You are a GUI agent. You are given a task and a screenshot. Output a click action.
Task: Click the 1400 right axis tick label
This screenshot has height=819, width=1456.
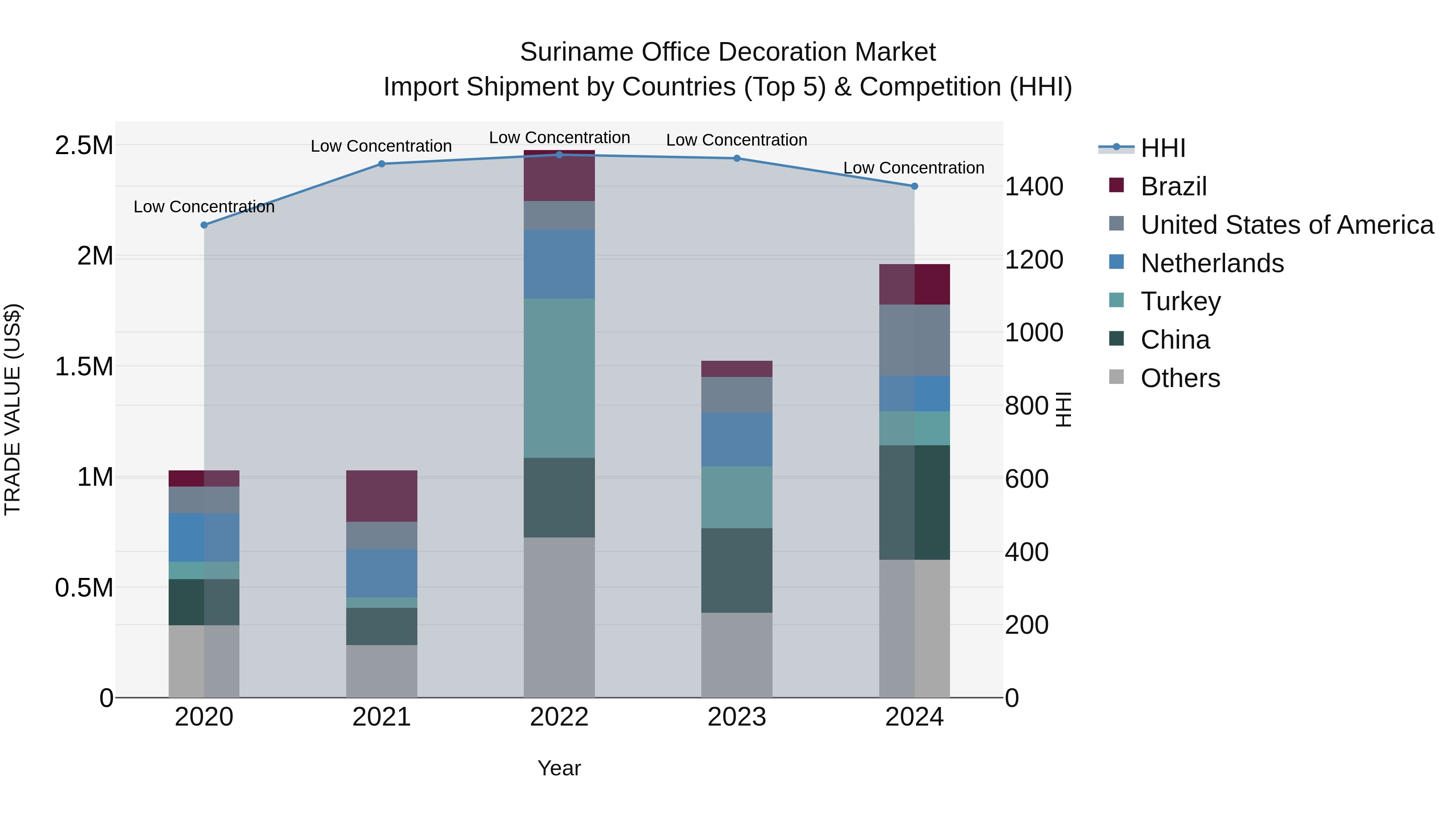tap(1034, 186)
